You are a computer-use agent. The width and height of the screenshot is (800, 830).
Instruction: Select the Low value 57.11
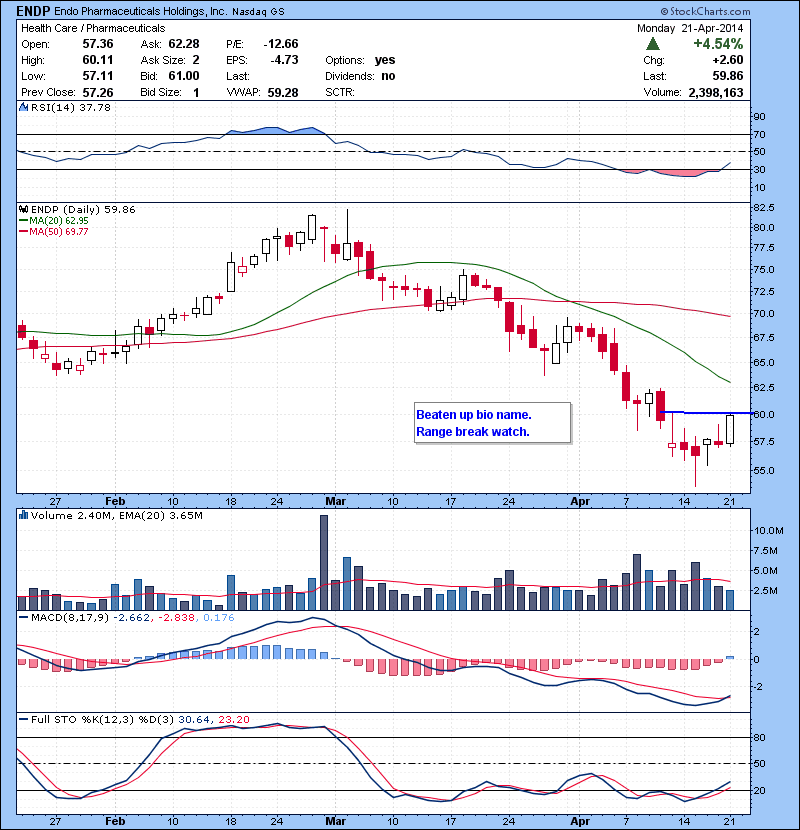click(98, 76)
